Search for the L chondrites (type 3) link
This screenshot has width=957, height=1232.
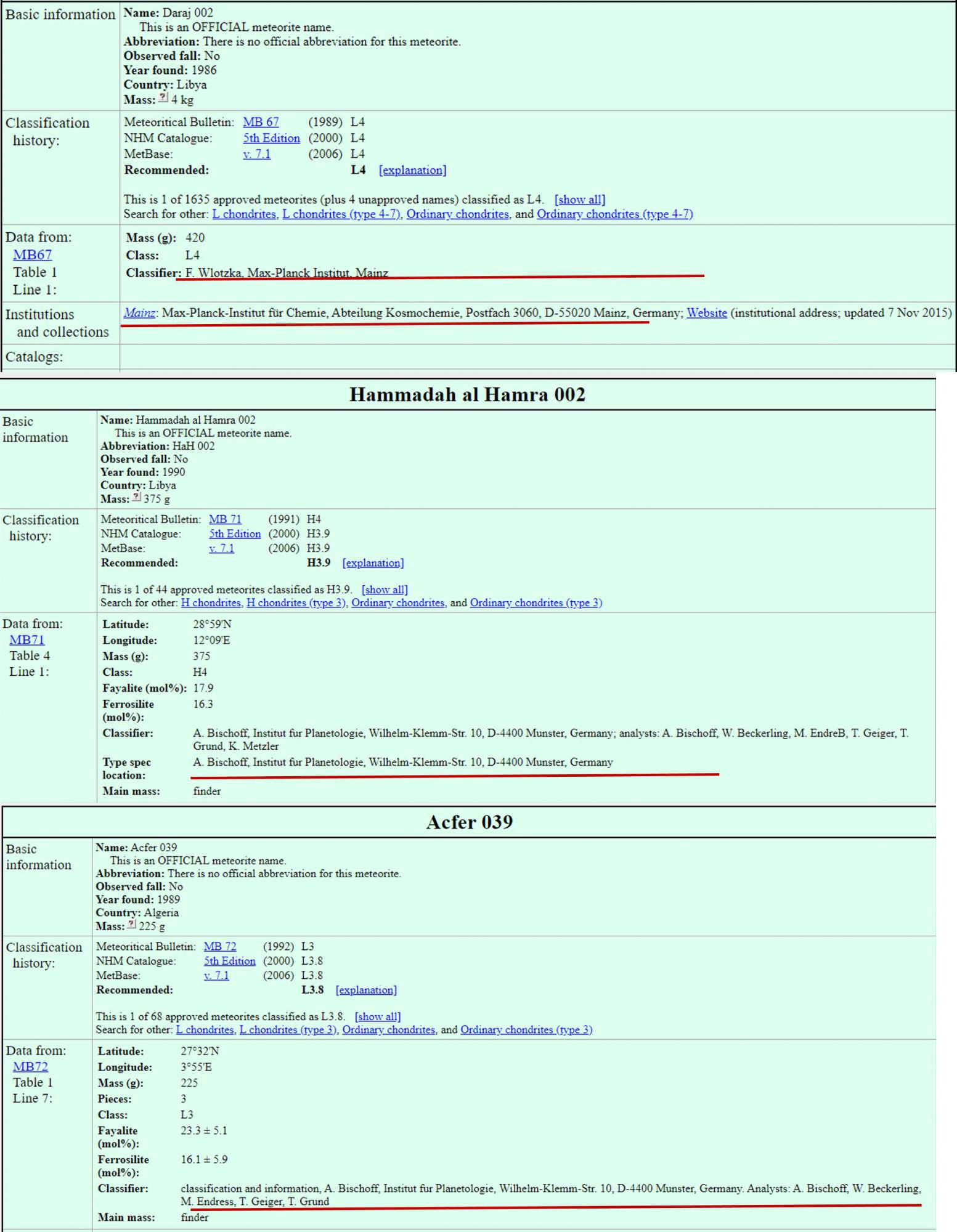(288, 1029)
